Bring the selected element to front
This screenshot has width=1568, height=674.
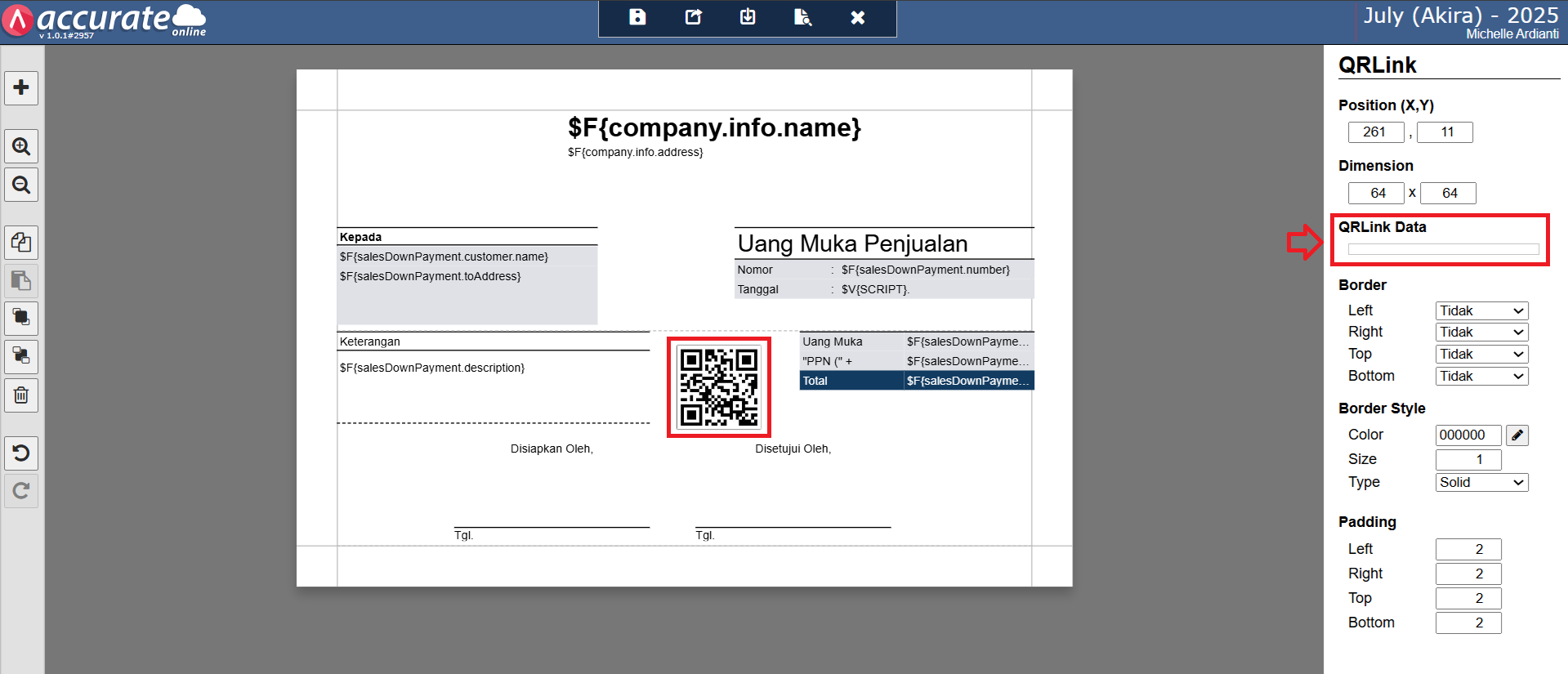[21, 318]
